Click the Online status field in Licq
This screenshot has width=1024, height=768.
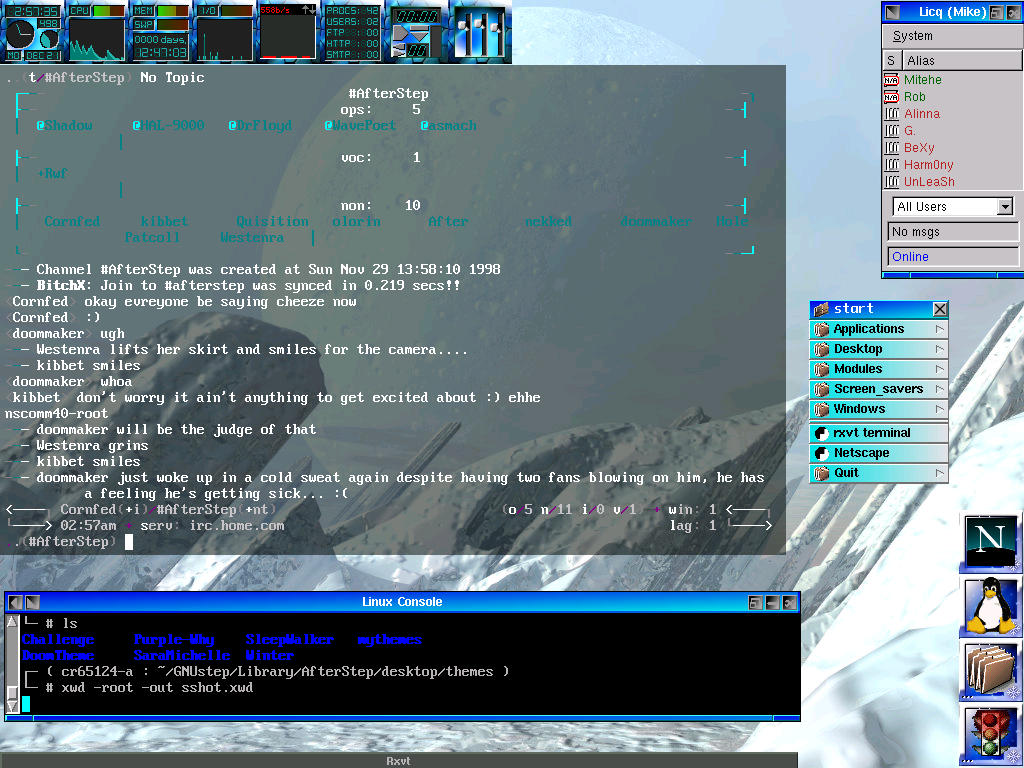pos(952,257)
